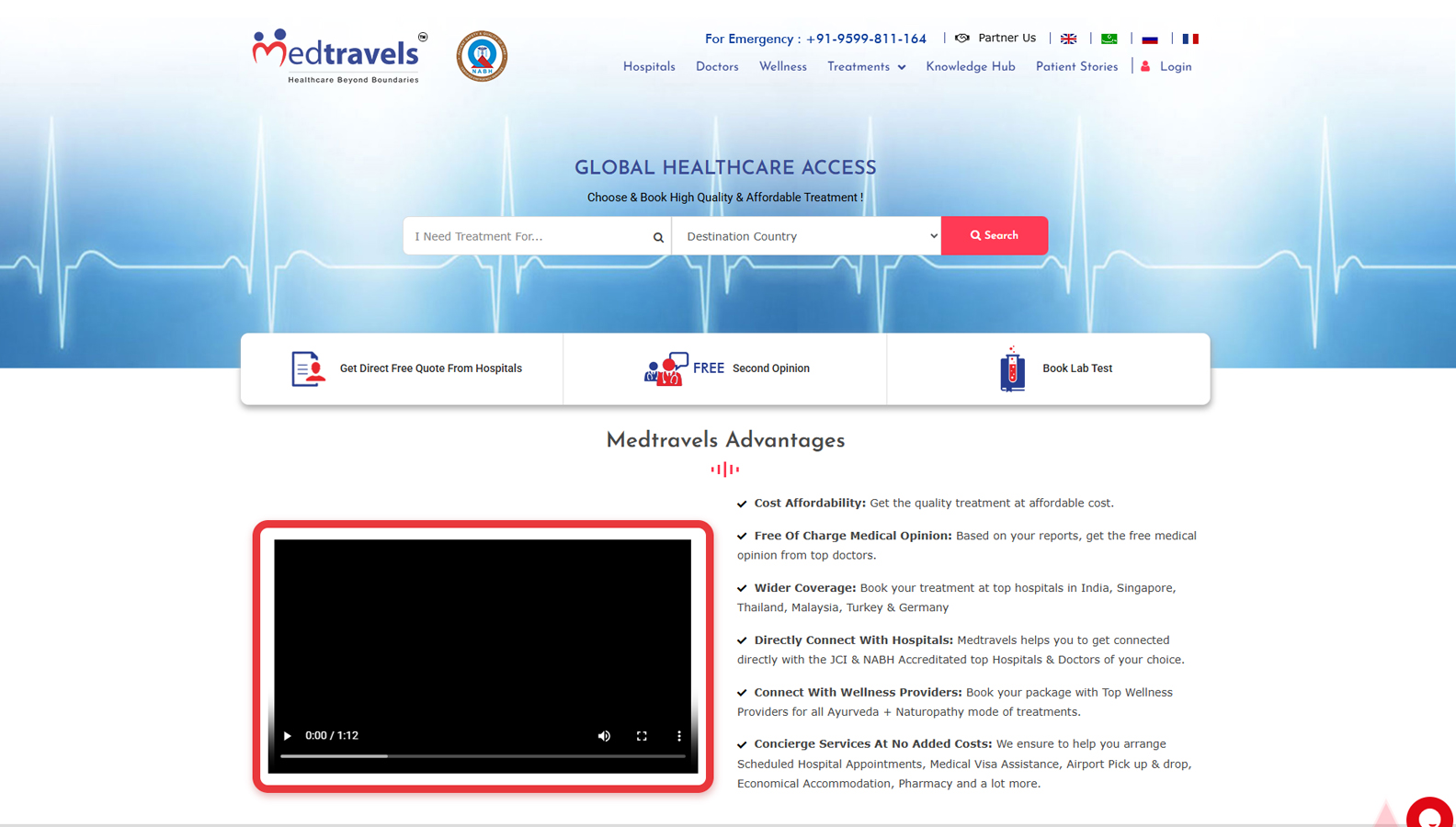1456x827 pixels.
Task: Click the free quote document icon
Action: click(308, 368)
